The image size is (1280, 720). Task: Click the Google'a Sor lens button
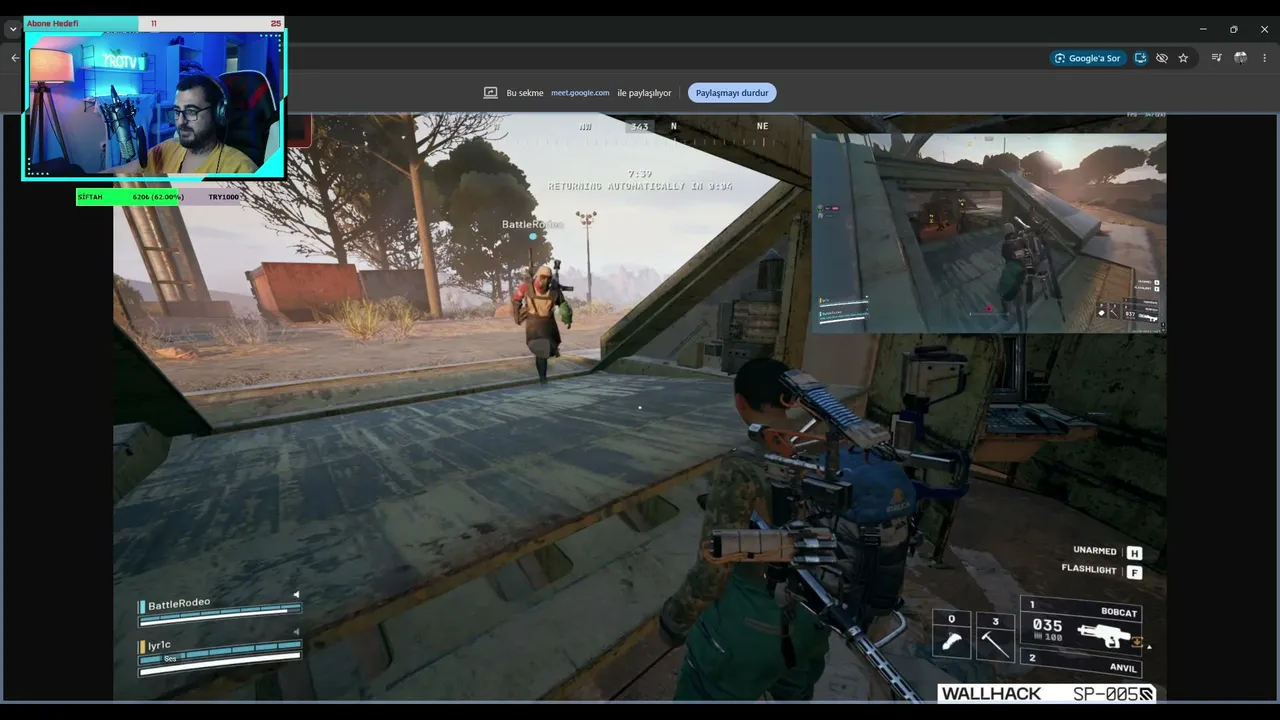pos(1087,58)
